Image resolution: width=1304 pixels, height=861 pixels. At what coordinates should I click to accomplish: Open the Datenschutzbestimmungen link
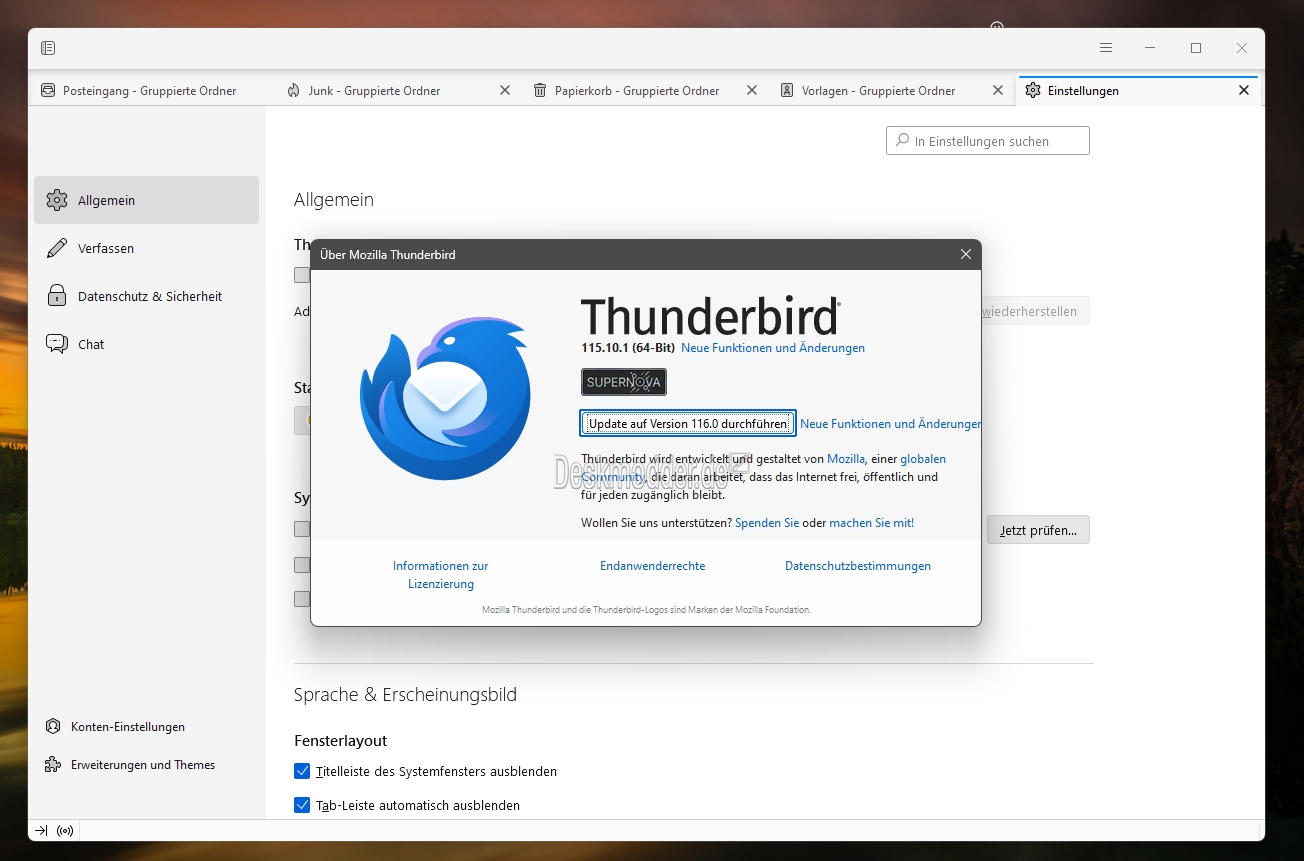858,566
